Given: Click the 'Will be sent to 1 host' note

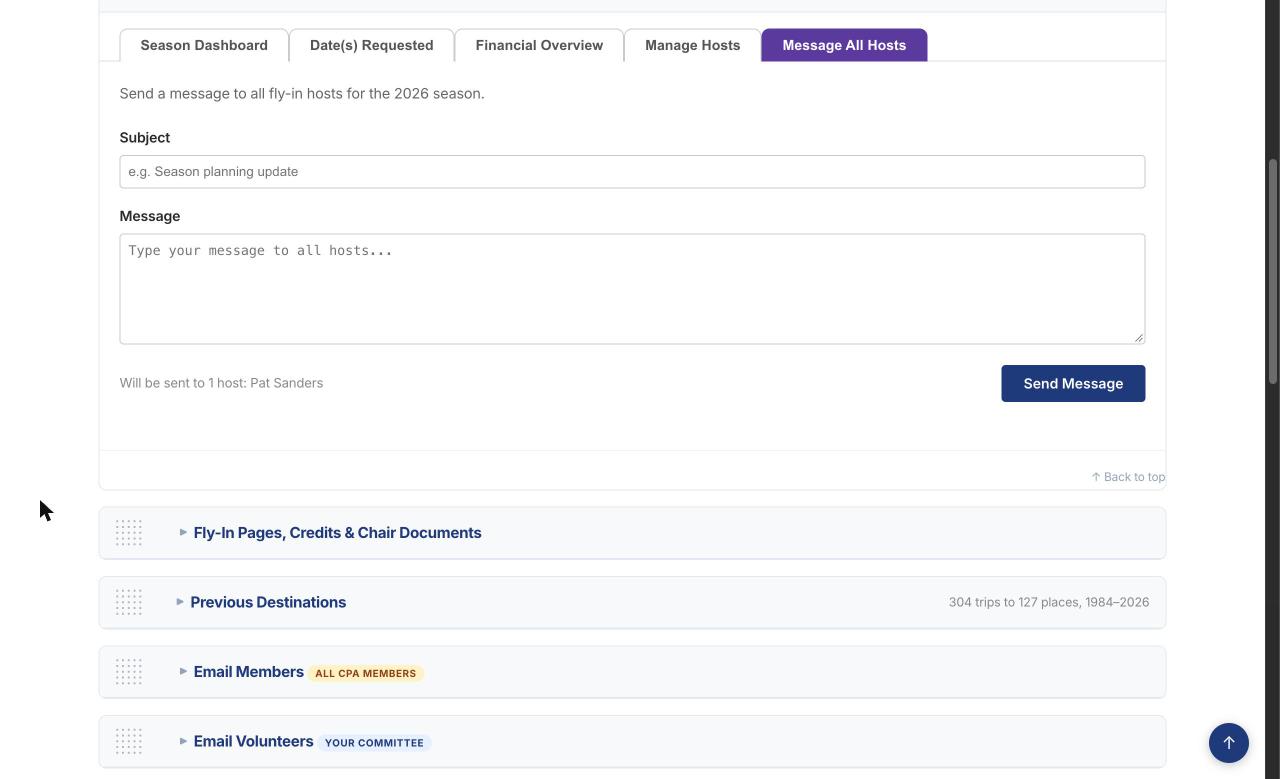Looking at the screenshot, I should (x=221, y=383).
